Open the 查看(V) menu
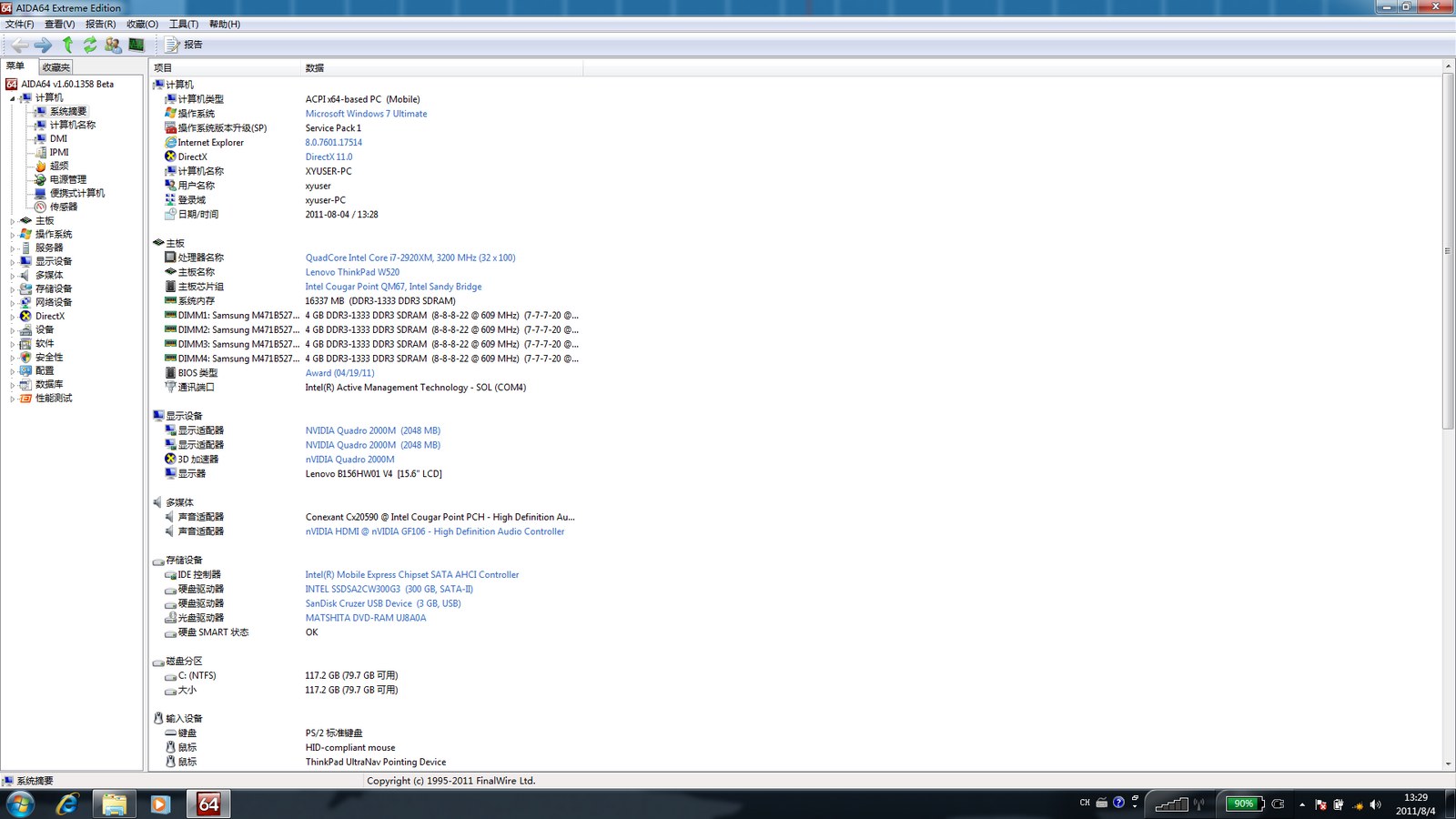The height and width of the screenshot is (819, 1456). (60, 24)
